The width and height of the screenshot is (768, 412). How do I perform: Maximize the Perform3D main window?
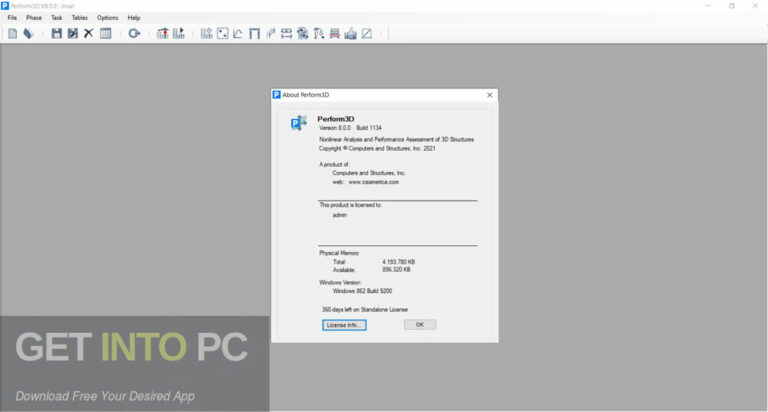732,6
